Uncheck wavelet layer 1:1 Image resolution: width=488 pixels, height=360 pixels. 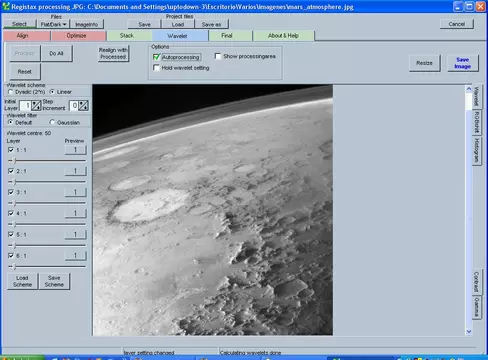(x=11, y=150)
